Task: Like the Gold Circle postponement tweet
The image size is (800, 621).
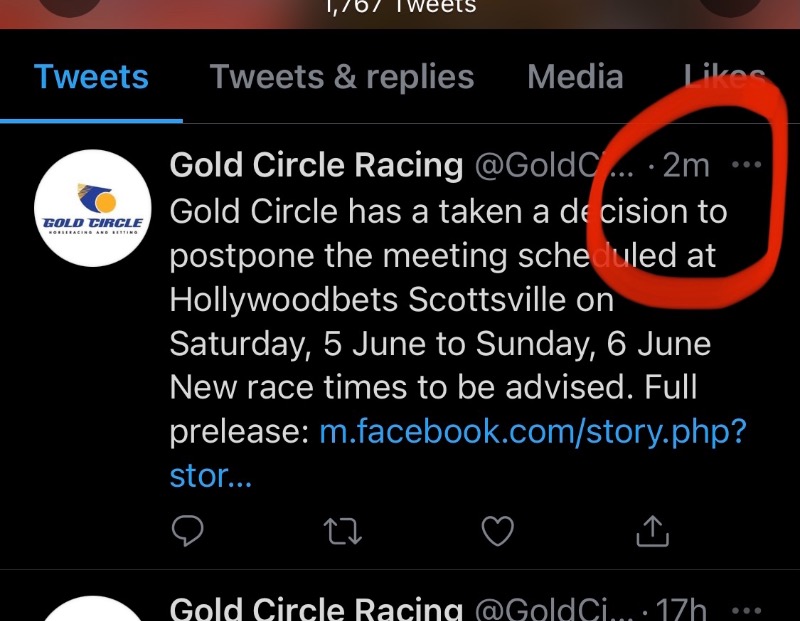Action: [497, 532]
